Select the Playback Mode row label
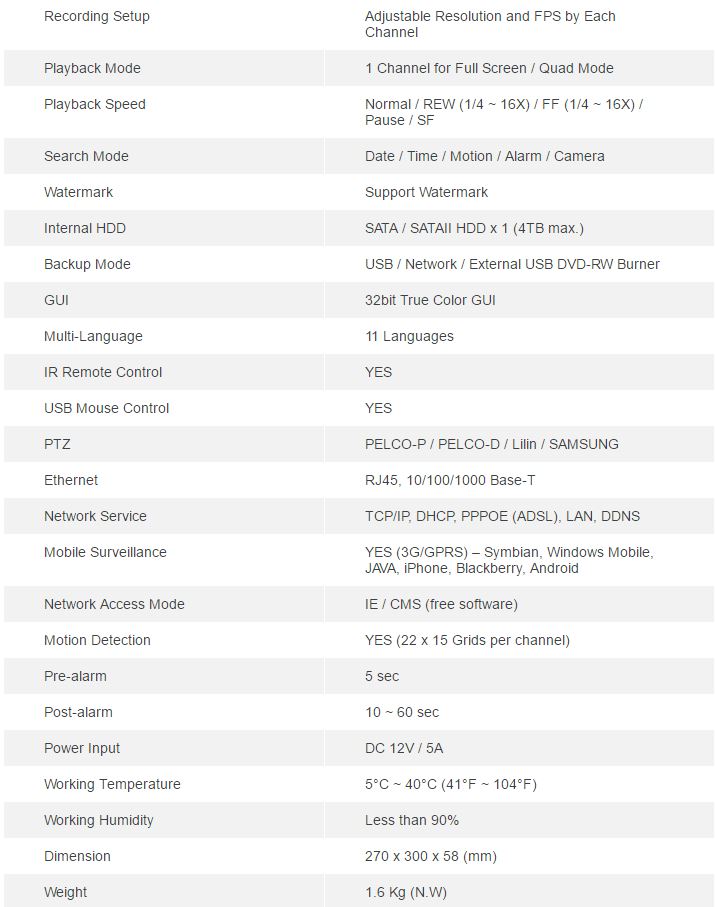The width and height of the screenshot is (715, 907). (92, 68)
